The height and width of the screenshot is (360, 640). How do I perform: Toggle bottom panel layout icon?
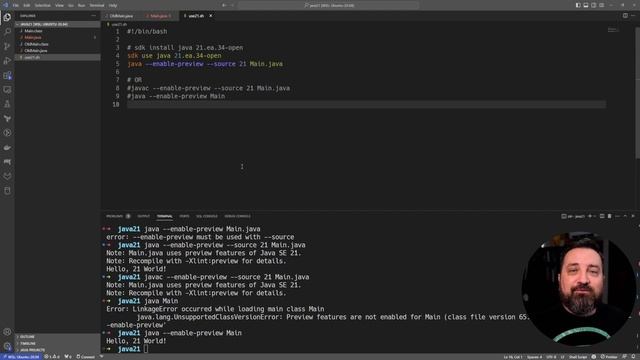[x=586, y=5]
